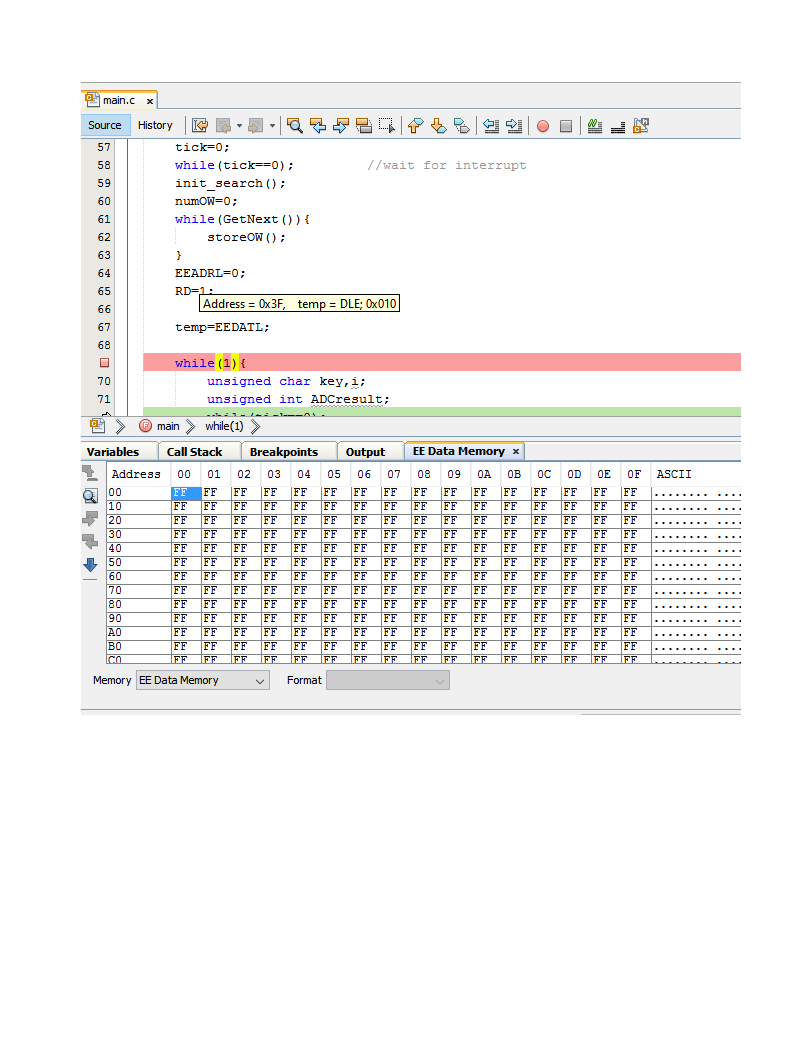
Task: Click Toggle Bookmark icon
Action: (462, 126)
